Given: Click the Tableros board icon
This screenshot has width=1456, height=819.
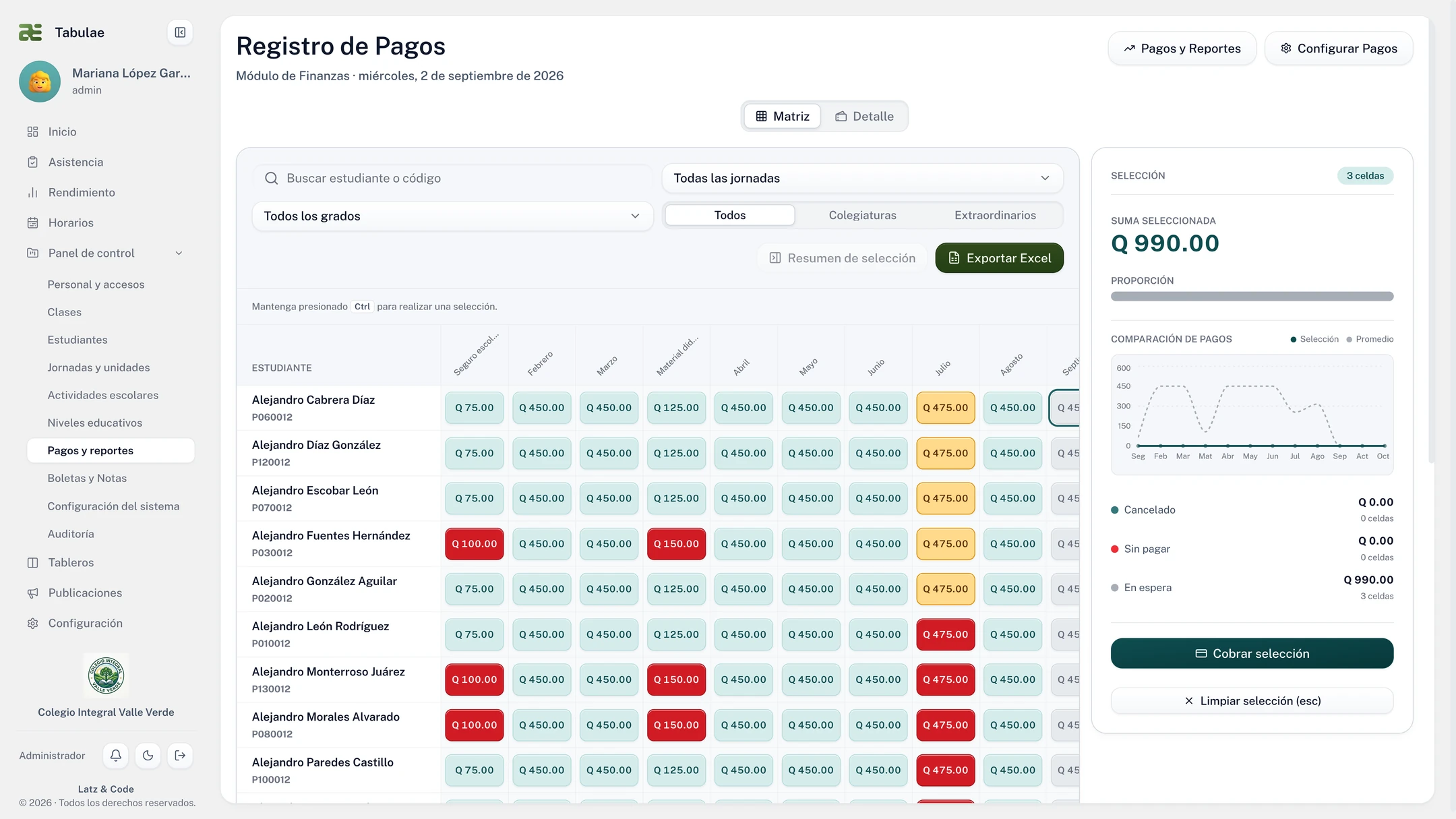Looking at the screenshot, I should (x=32, y=563).
